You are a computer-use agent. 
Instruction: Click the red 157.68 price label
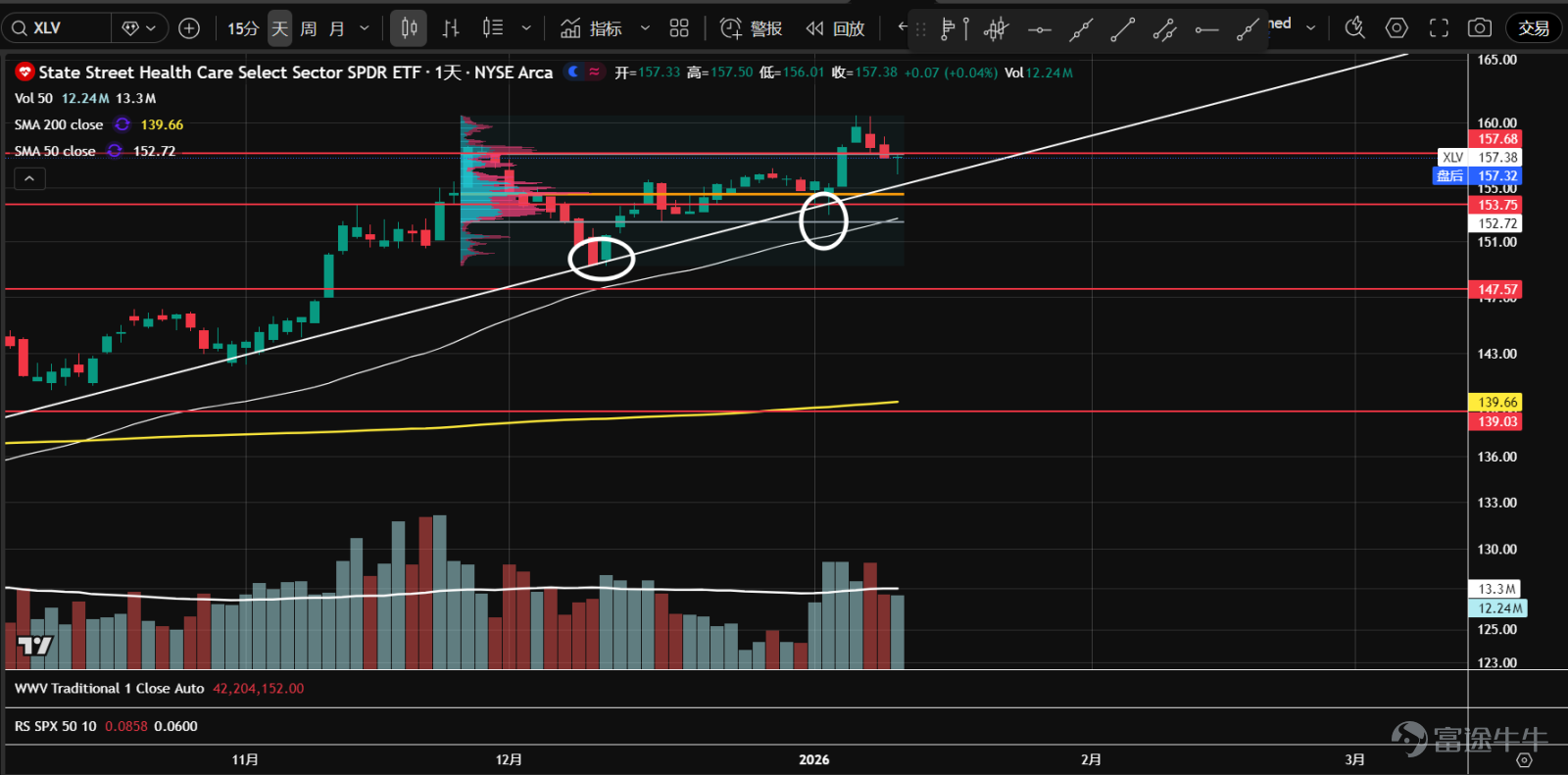tap(1496, 139)
